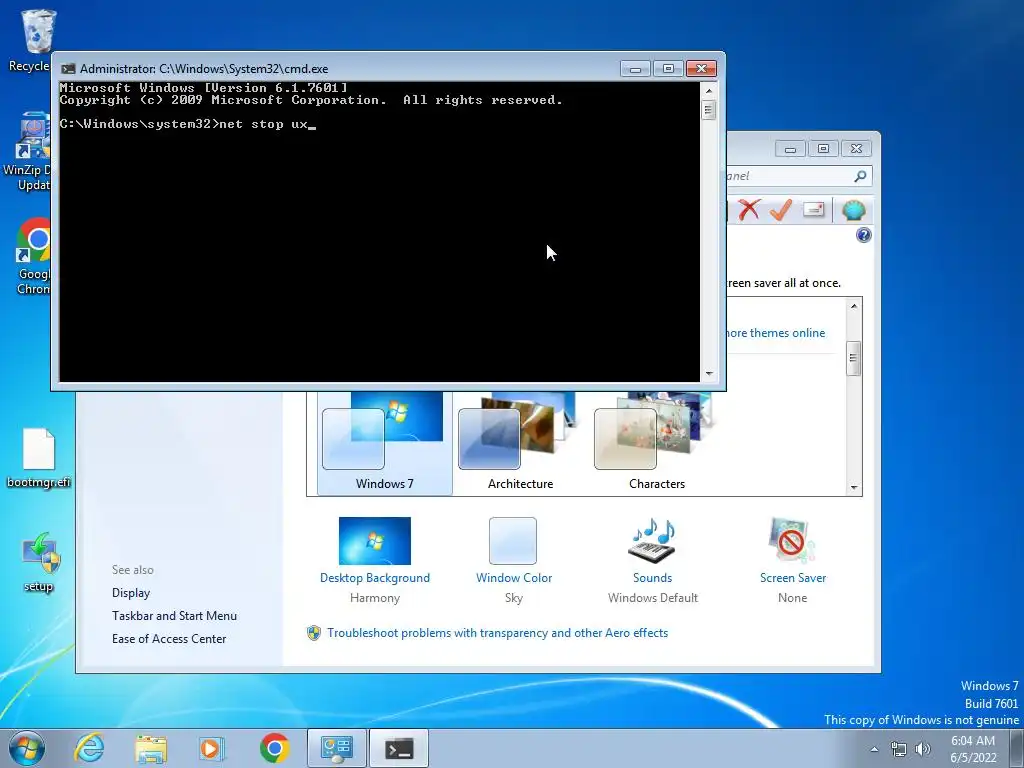Click the card-shaped toolbar icon beside the checkmark
Image resolution: width=1024 pixels, height=768 pixels.
tap(814, 210)
